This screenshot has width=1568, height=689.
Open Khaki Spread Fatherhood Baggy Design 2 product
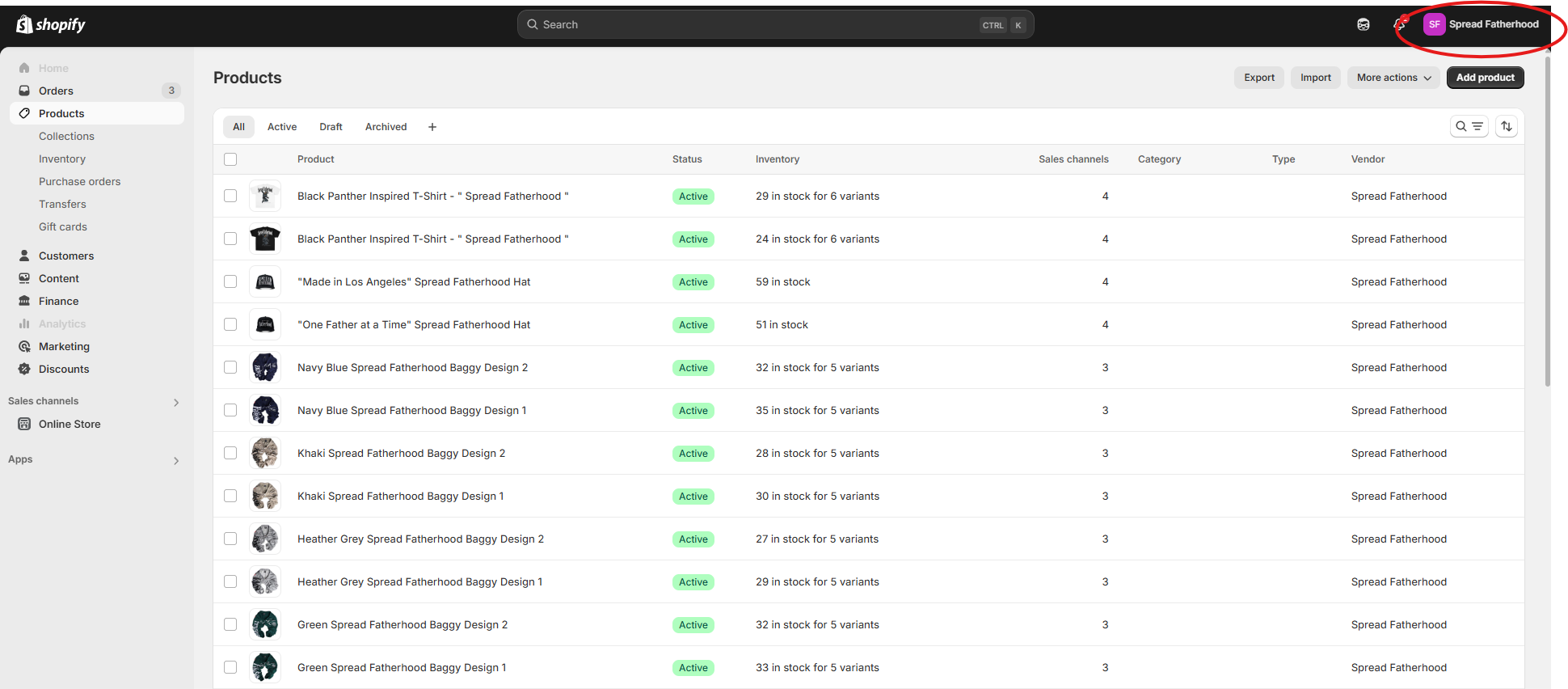tap(401, 453)
